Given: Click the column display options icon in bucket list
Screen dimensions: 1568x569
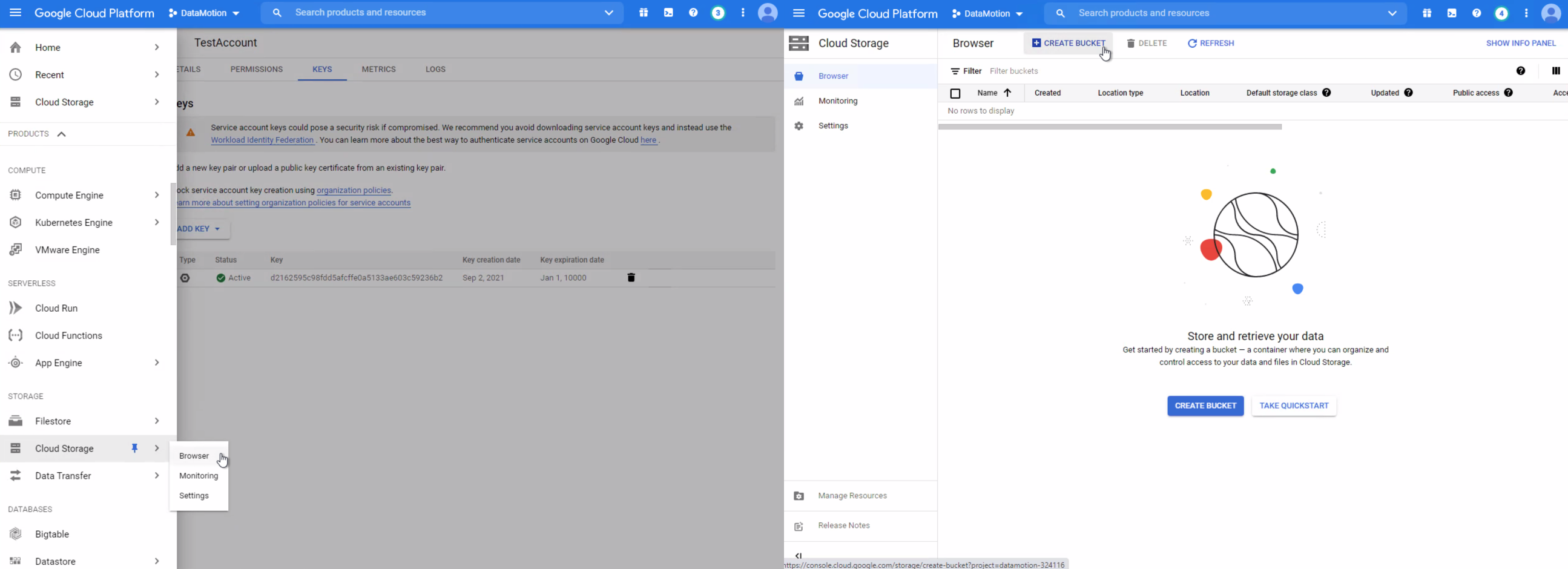Looking at the screenshot, I should [x=1556, y=71].
